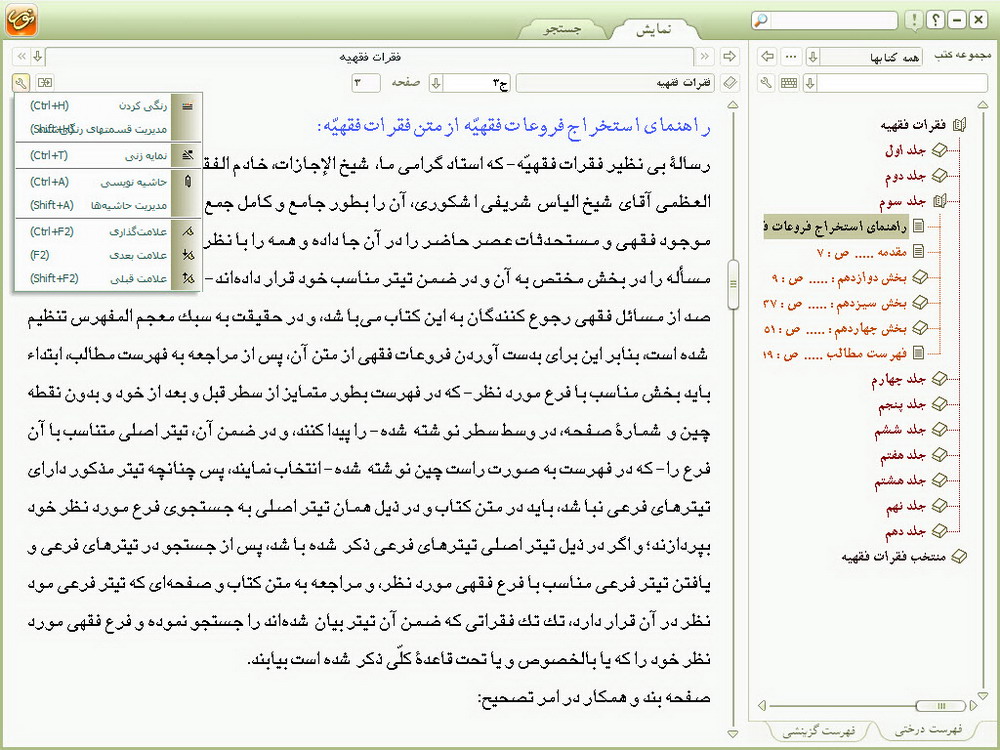Click the book icon of جلد دهم
The width and height of the screenshot is (1000, 750).
point(939,531)
